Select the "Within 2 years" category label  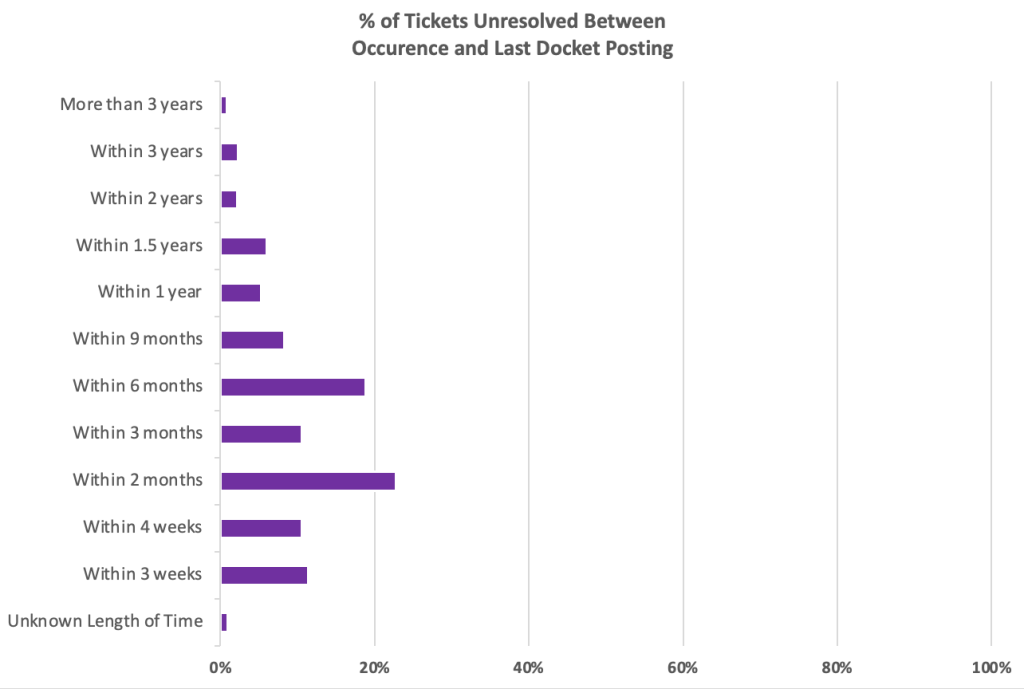point(146,199)
